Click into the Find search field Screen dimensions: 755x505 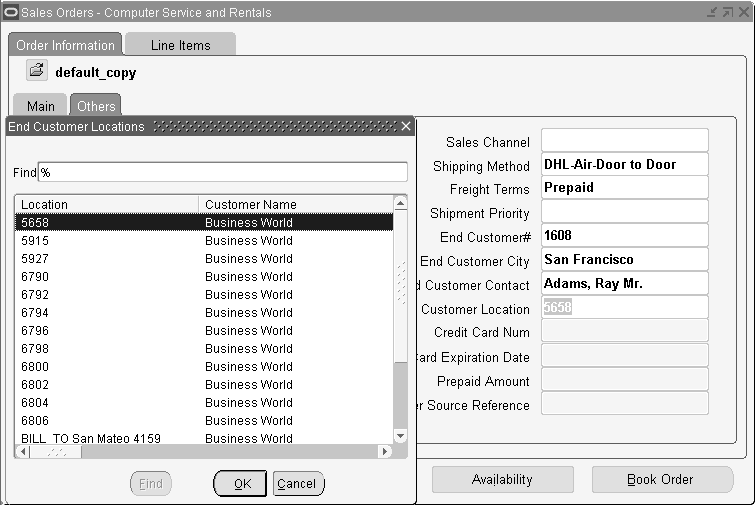coord(222,172)
